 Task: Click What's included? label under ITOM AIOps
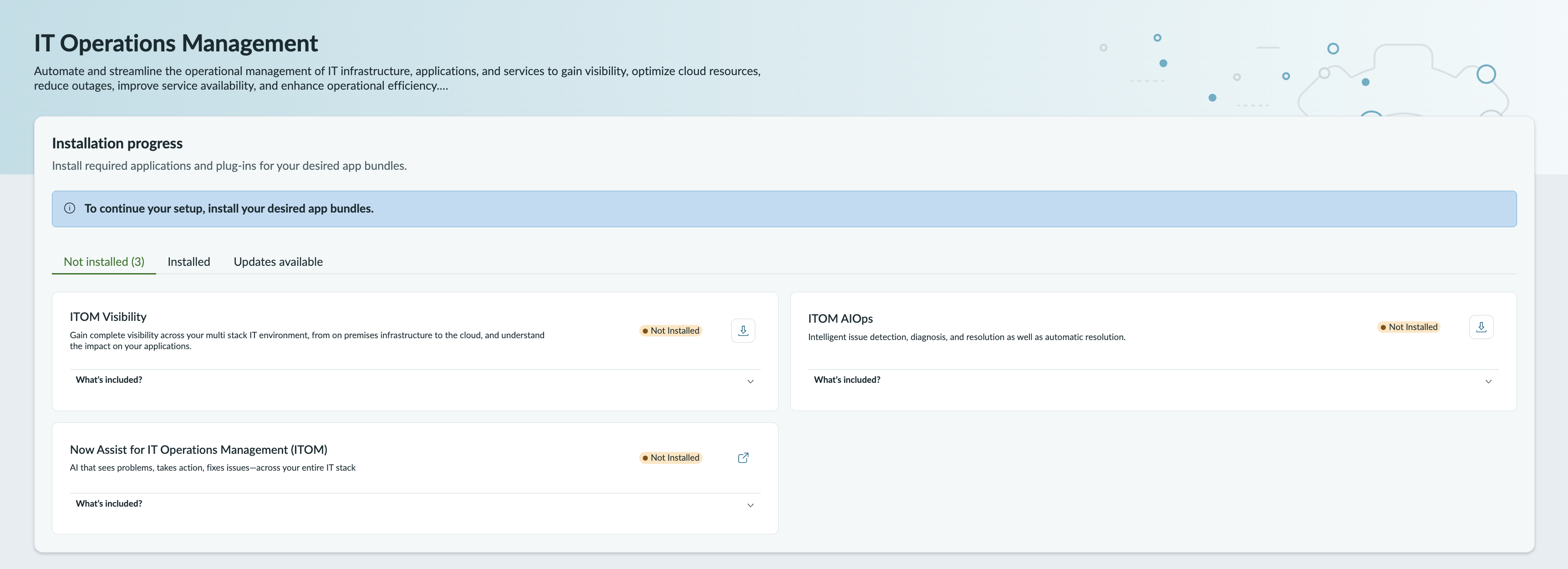(847, 380)
